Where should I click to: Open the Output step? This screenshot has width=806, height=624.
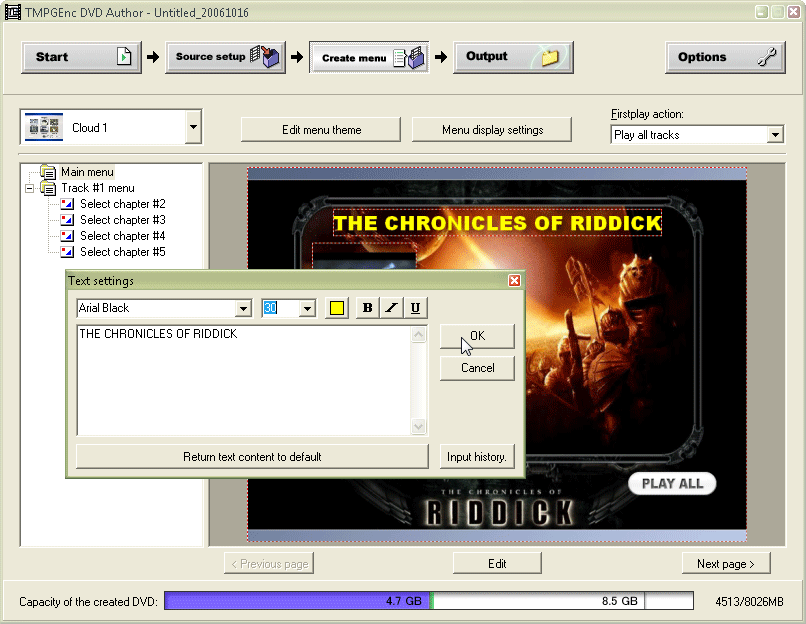[x=513, y=57]
